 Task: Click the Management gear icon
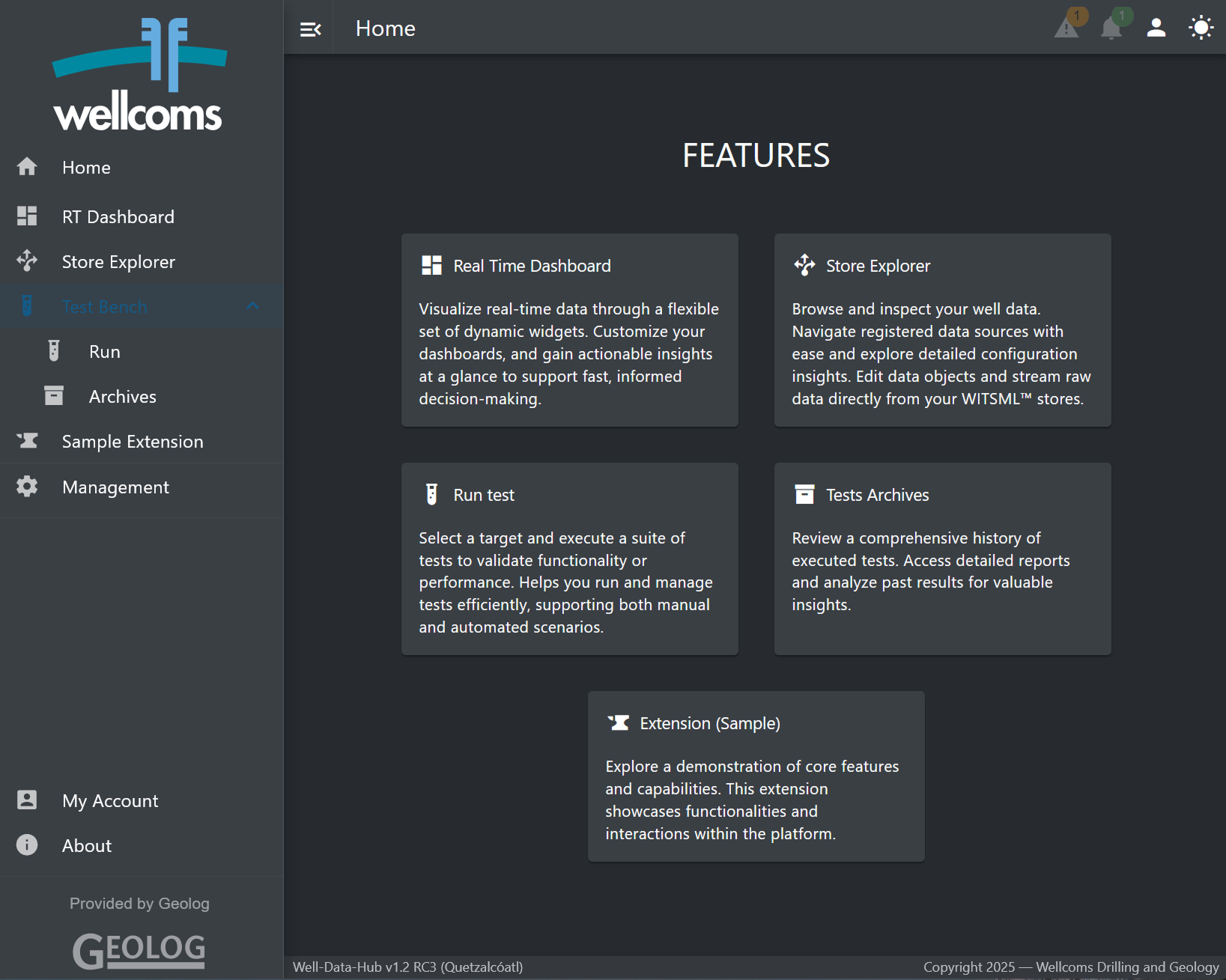(x=27, y=487)
